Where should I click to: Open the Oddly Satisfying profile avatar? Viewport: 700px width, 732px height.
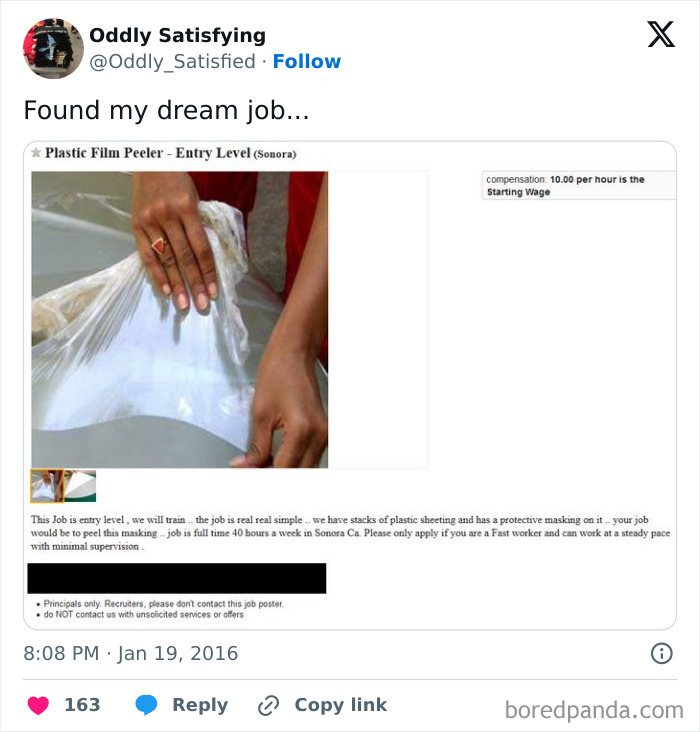[53, 49]
